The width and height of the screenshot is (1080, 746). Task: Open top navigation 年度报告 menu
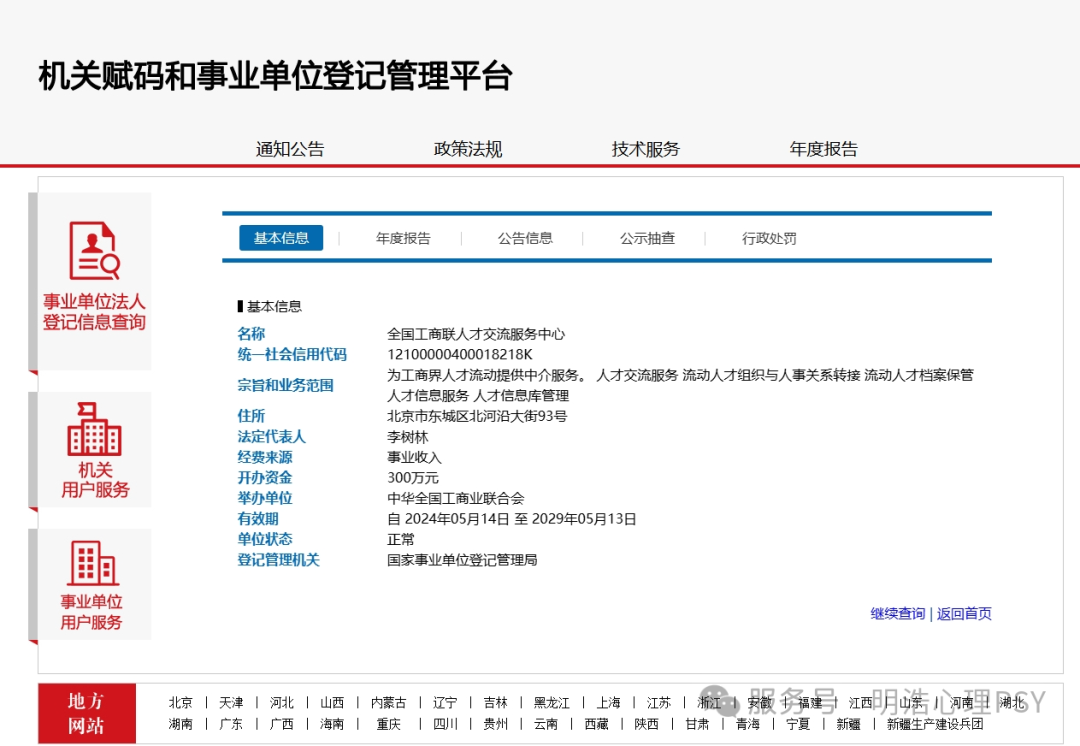(823, 149)
